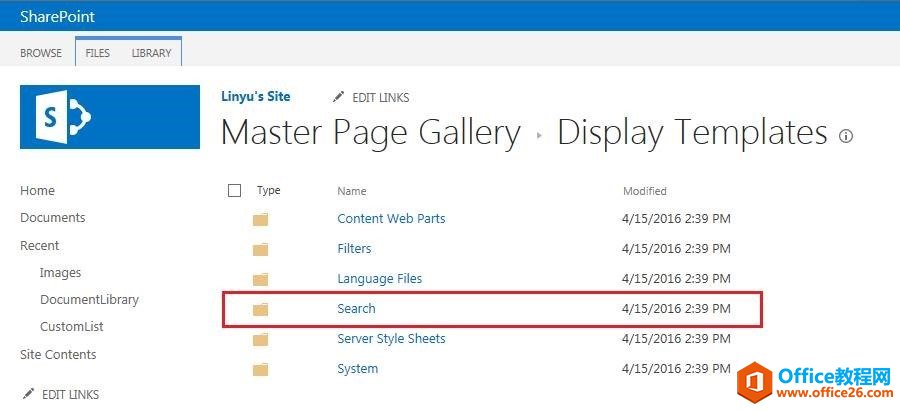The image size is (900, 410).
Task: Click the Filters folder icon
Action: point(261,249)
